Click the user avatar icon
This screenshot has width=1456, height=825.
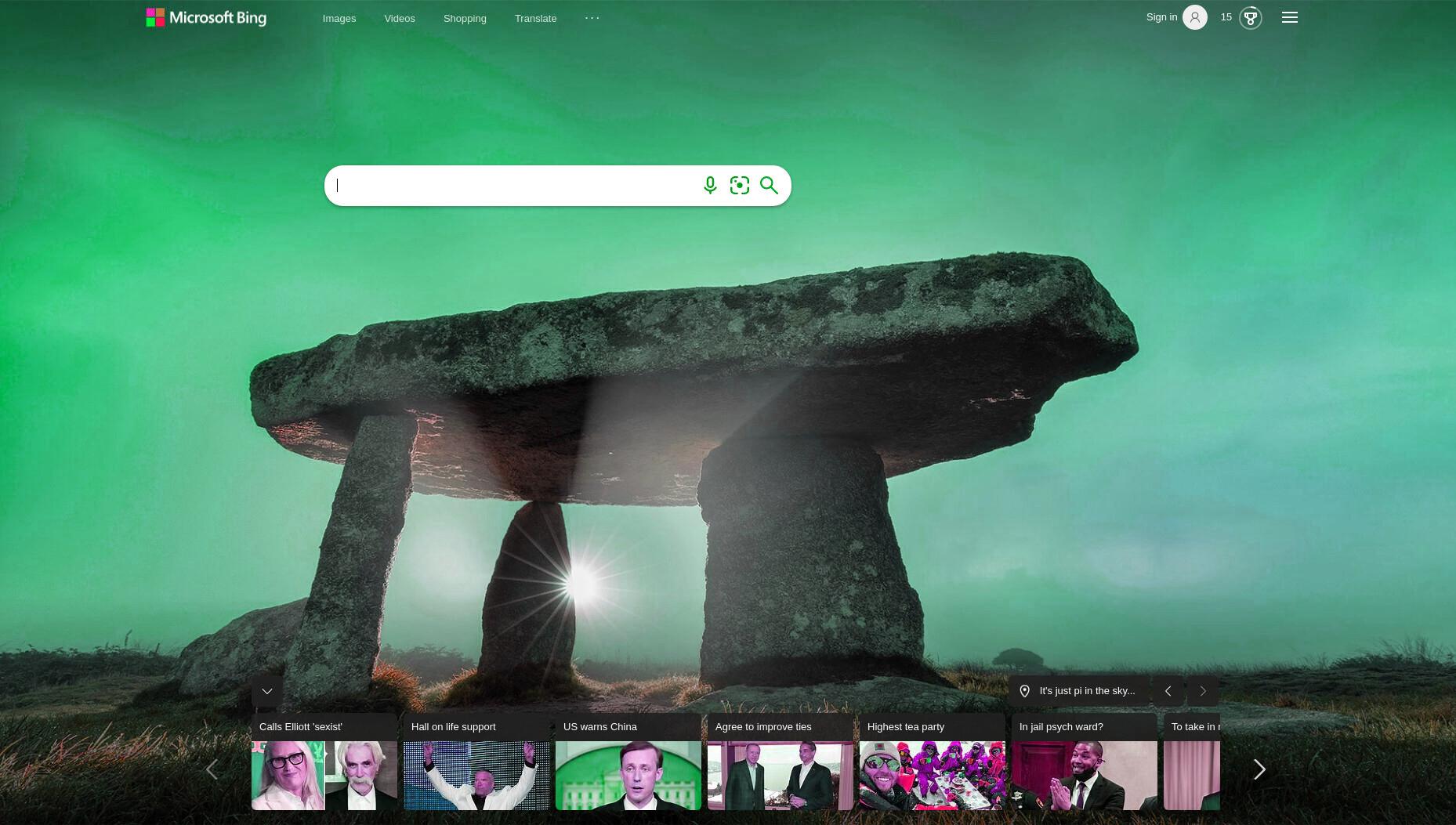(x=1194, y=17)
